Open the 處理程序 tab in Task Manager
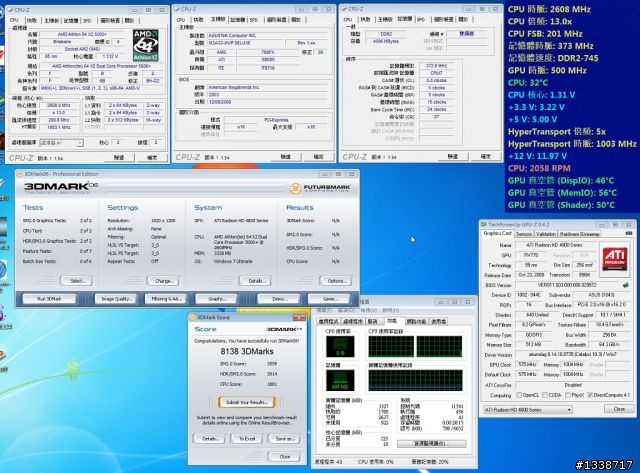This screenshot has height=473, width=640. 353,322
